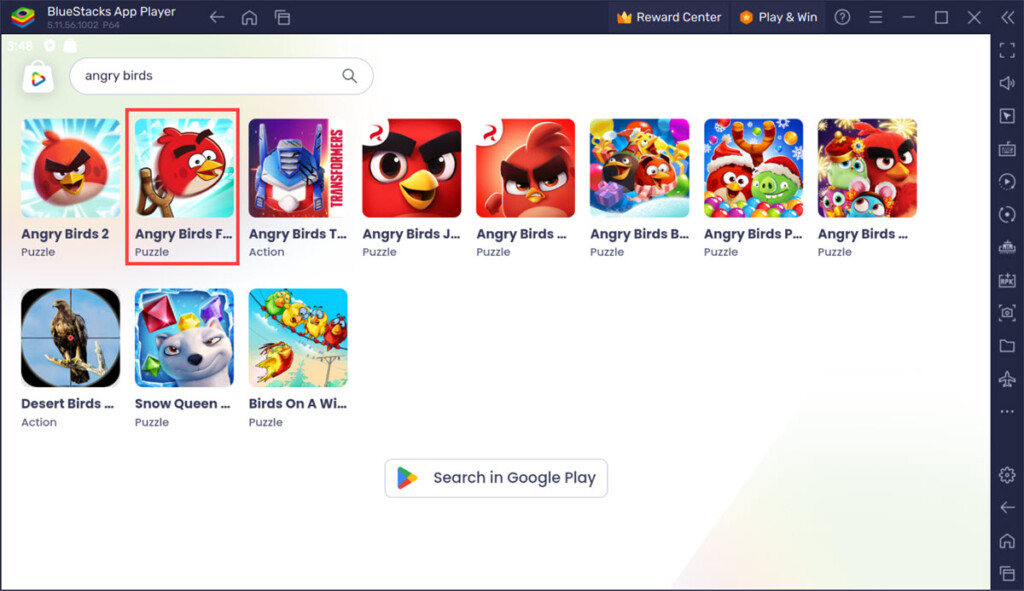Open the Angry Birds Transformers thumbnail
The height and width of the screenshot is (591, 1024).
[x=298, y=168]
